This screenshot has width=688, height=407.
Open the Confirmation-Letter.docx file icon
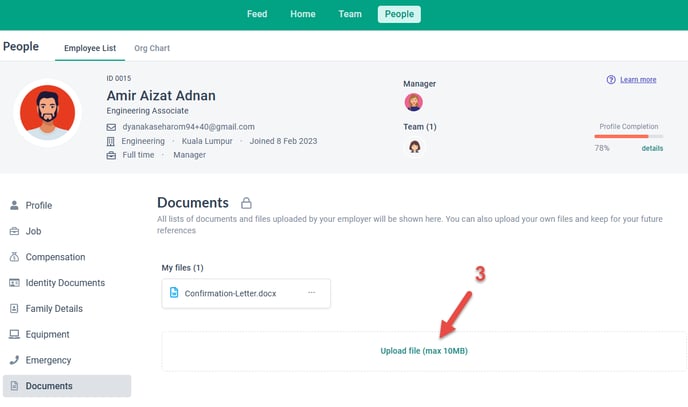[x=174, y=293]
